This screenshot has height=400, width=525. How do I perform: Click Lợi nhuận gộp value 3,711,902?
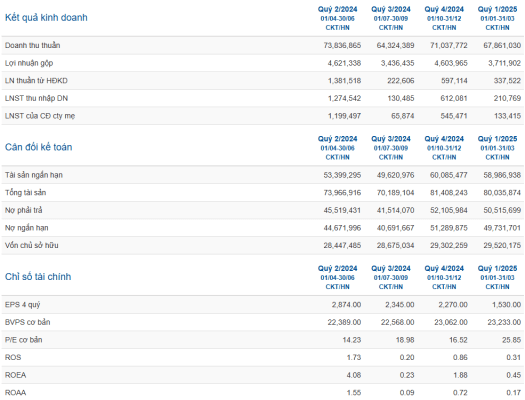click(504, 63)
